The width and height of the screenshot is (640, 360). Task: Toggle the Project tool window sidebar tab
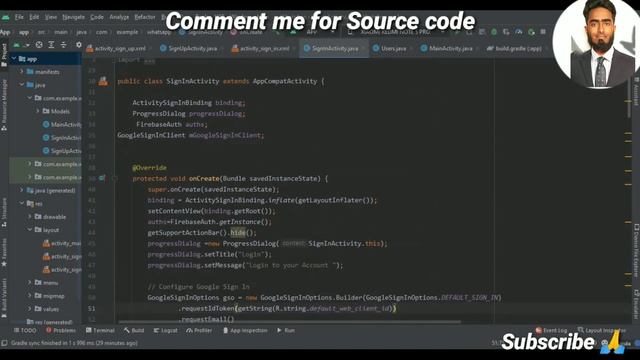click(4, 54)
